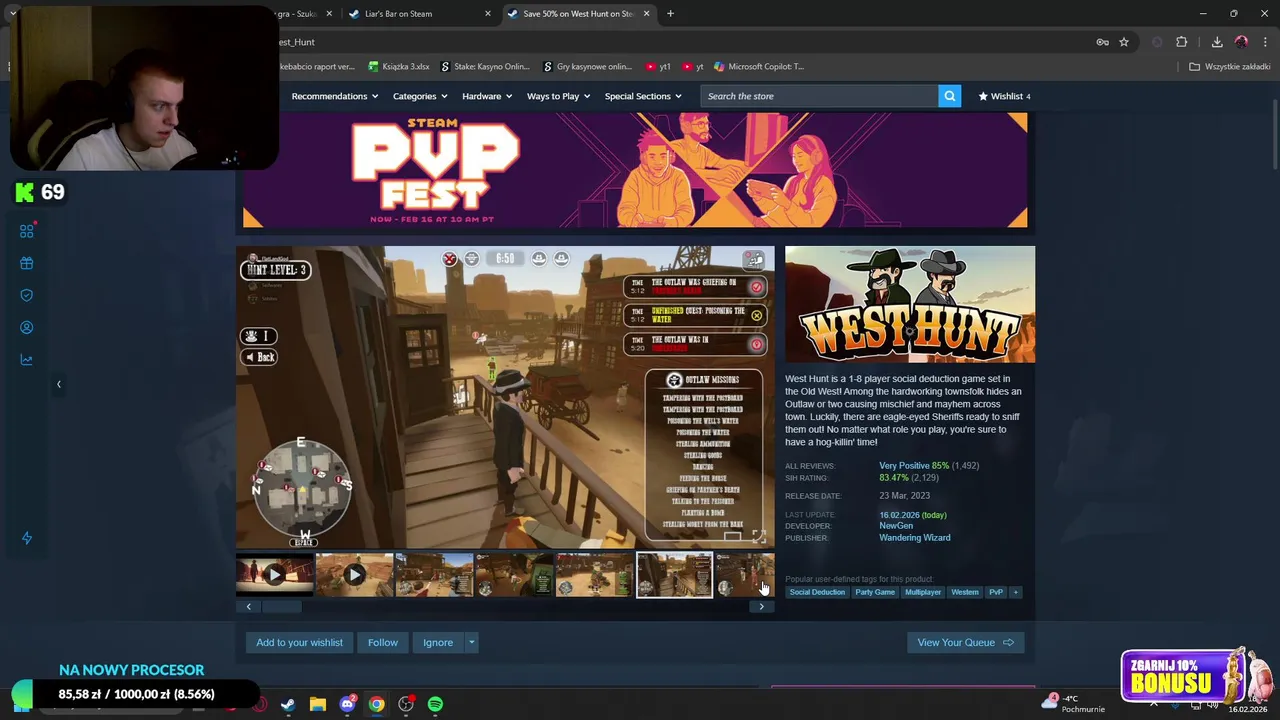The image size is (1280, 720).
Task: Open the Chrome profile avatar
Action: [1241, 42]
